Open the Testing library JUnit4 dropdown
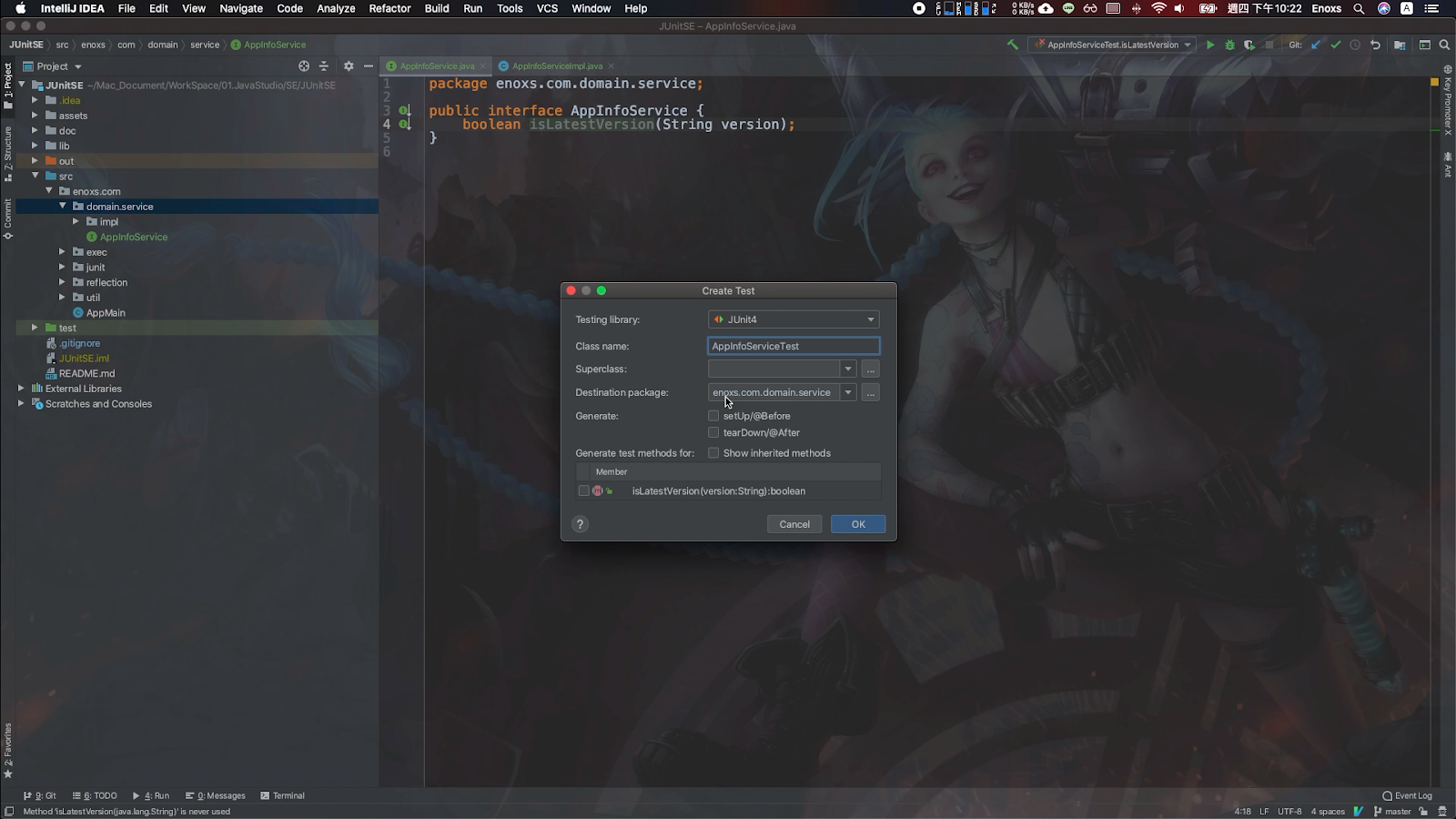The width and height of the screenshot is (1456, 819). click(794, 319)
